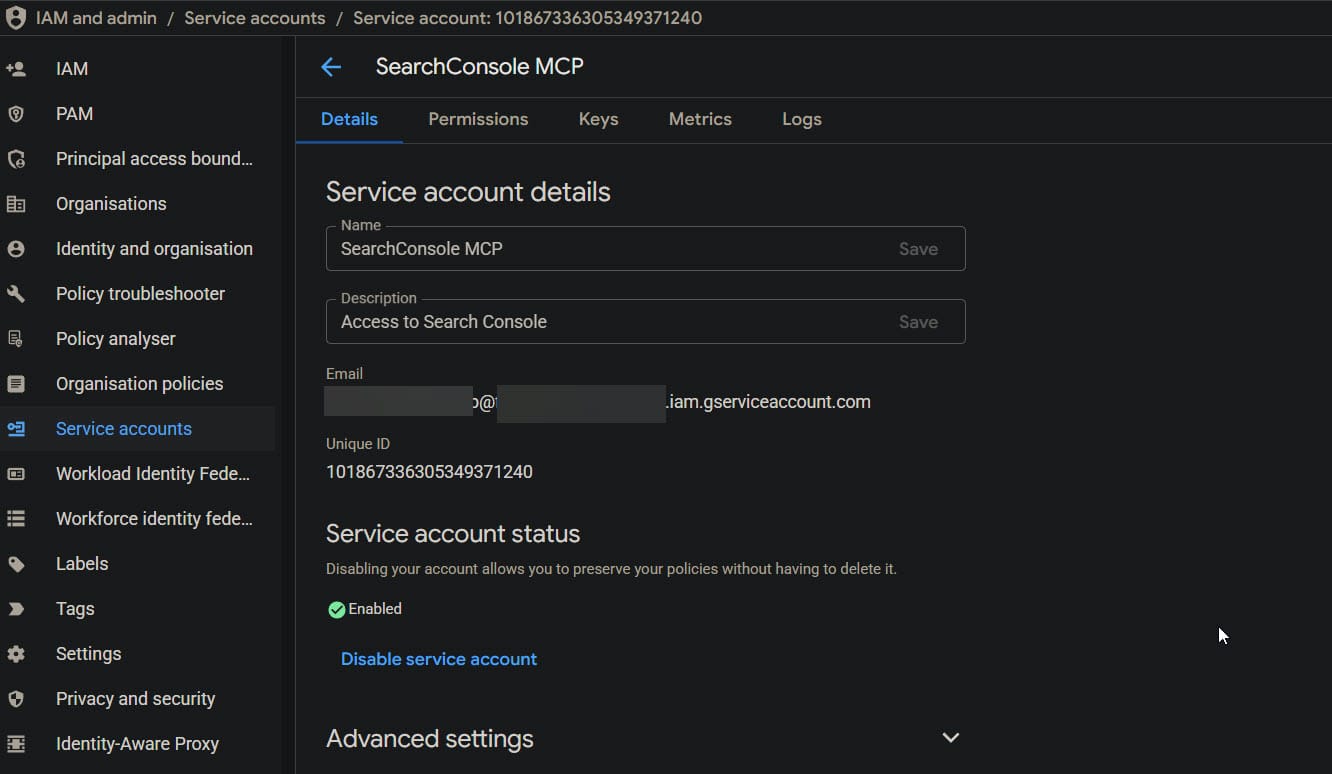Launch the Policy troubleshooter

point(140,293)
